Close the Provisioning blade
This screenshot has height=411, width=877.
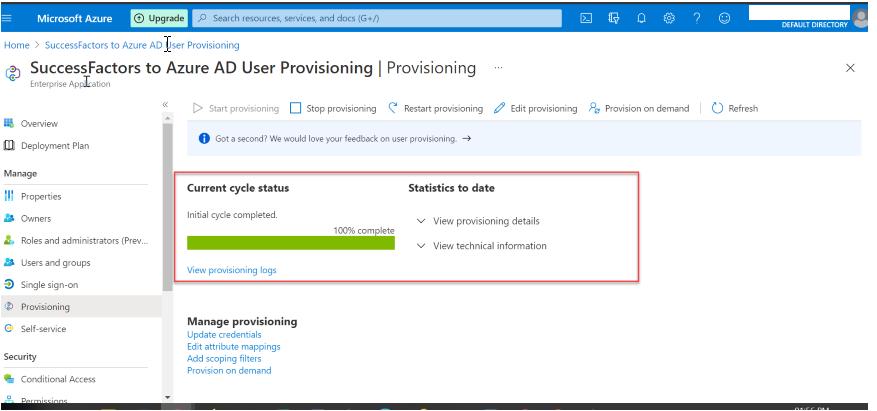(850, 68)
